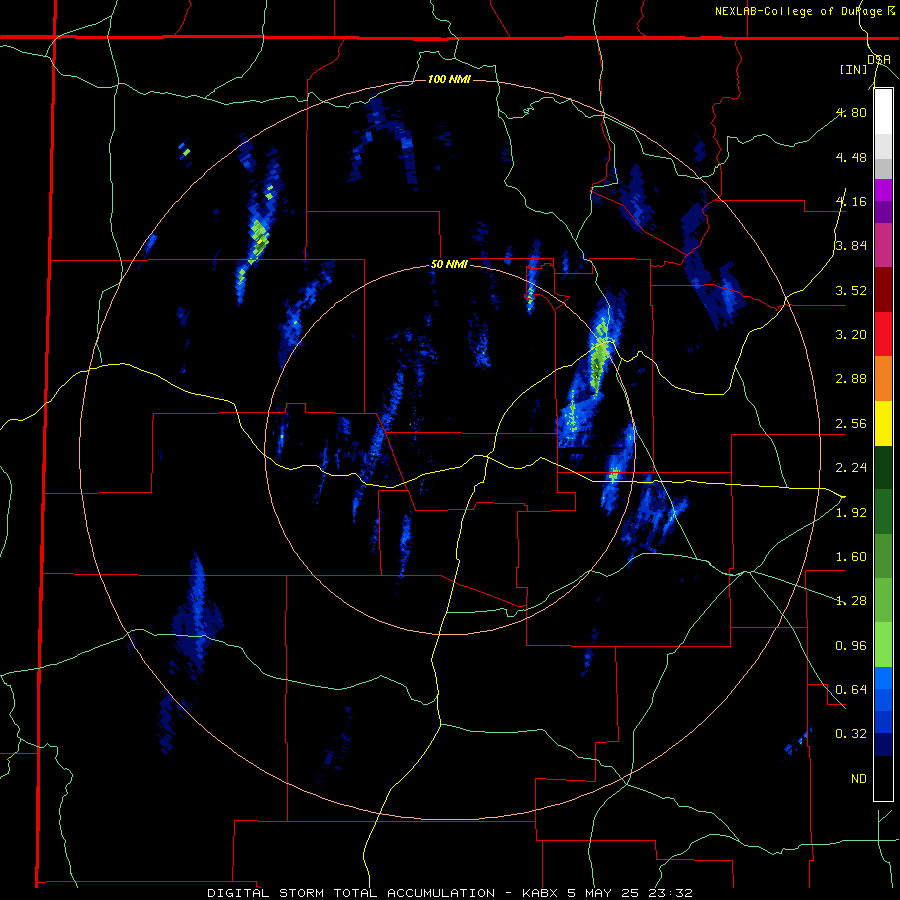Pick the white swatch atop the color scale
Screen dimensions: 900x900
click(883, 112)
